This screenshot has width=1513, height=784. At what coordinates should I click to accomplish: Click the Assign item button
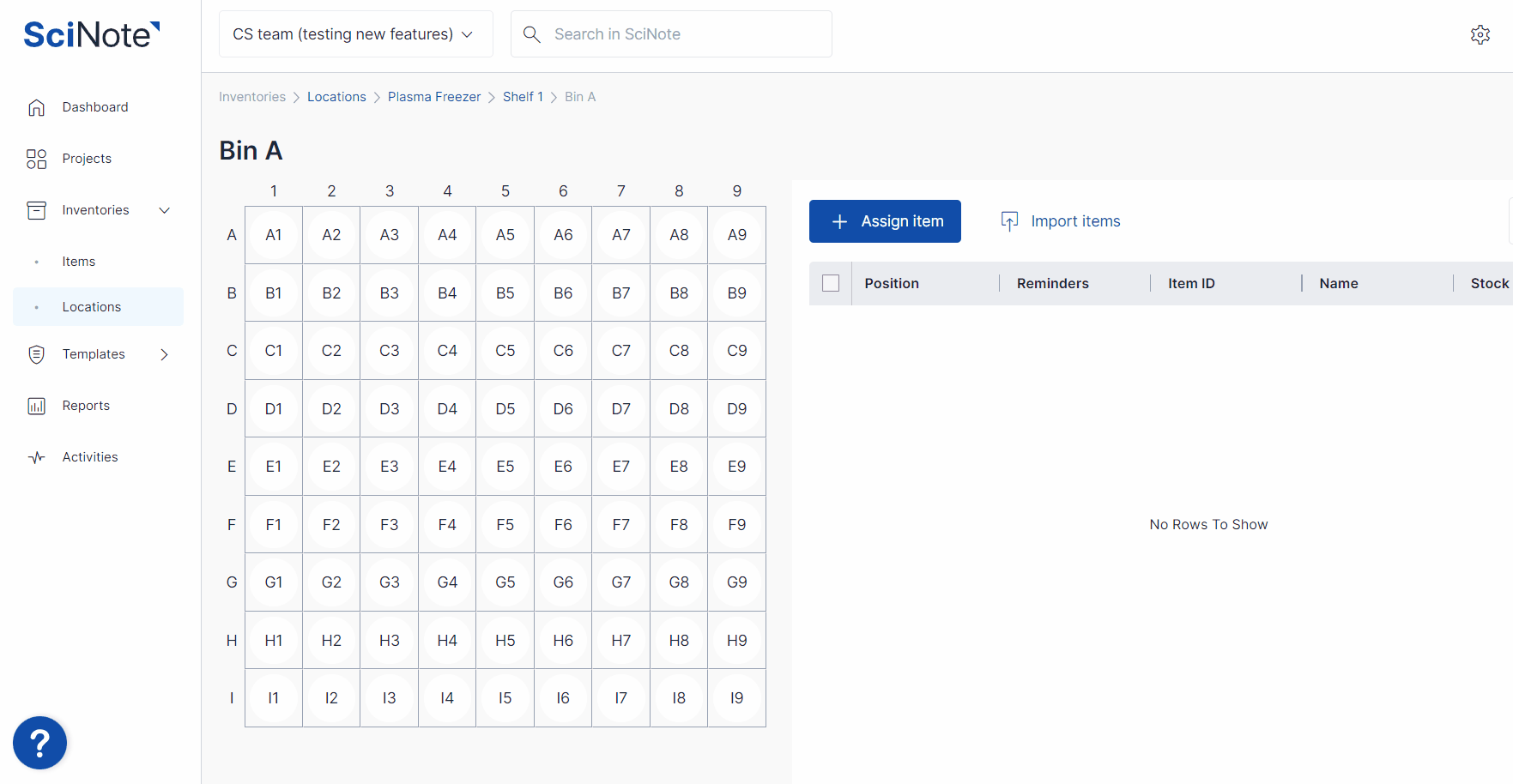pyautogui.click(x=884, y=221)
